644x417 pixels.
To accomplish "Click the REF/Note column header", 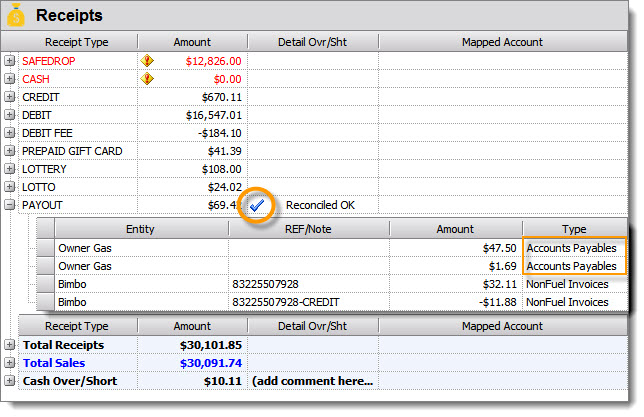I will click(x=308, y=229).
